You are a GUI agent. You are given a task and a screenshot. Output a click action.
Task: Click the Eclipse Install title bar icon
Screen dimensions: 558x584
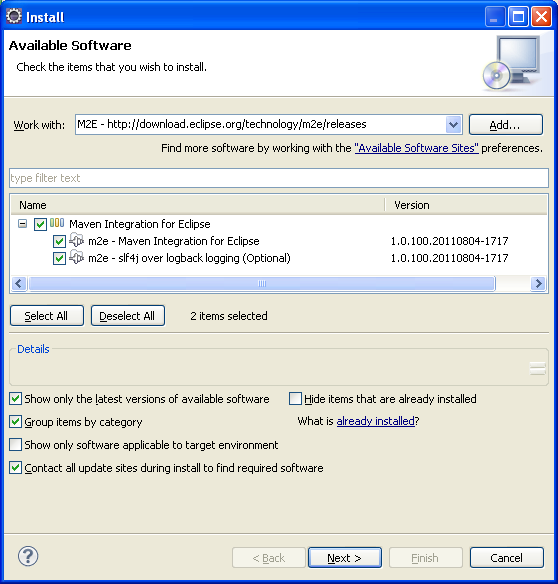(14, 16)
